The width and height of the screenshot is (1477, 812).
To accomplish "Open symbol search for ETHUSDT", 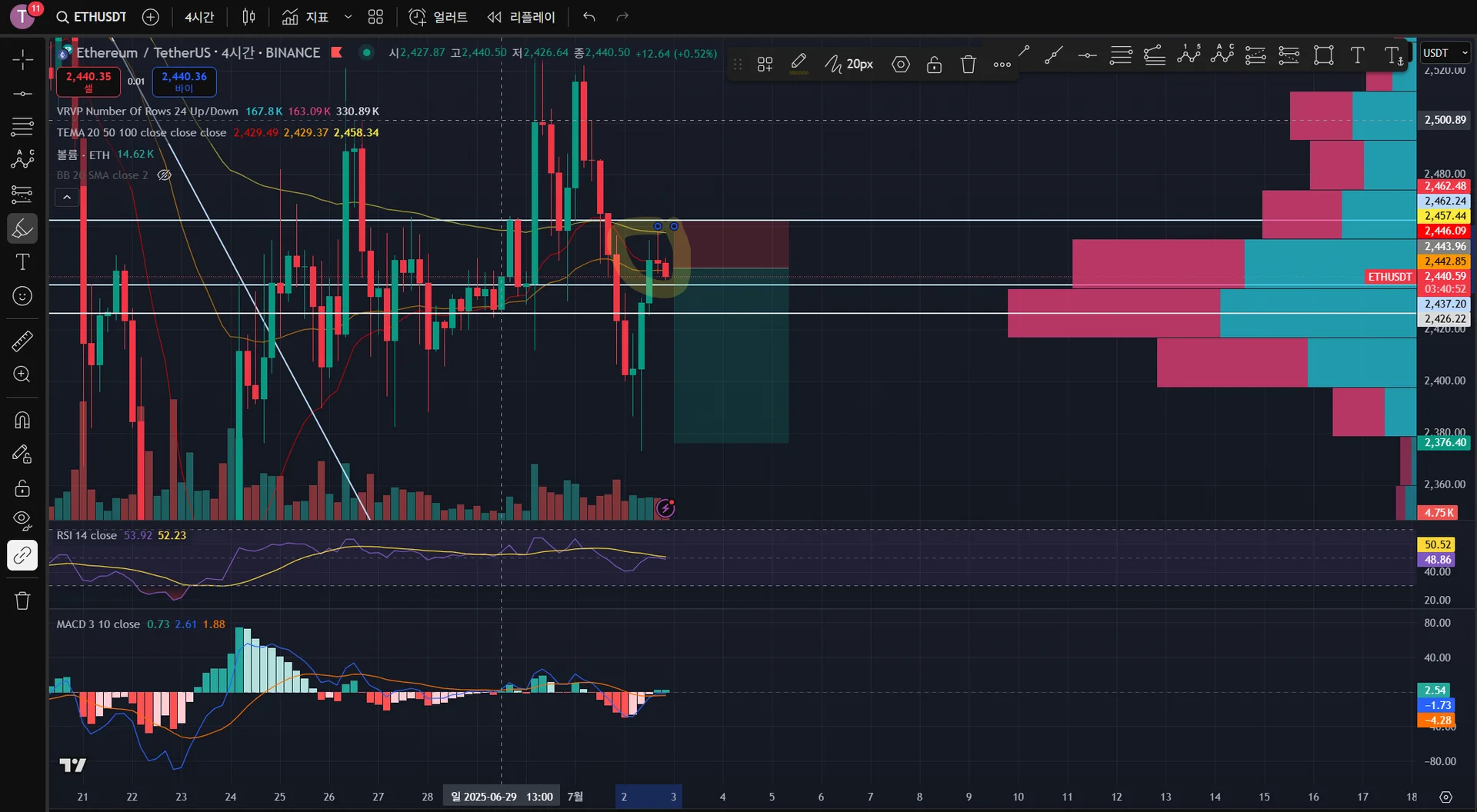I will coord(92,17).
